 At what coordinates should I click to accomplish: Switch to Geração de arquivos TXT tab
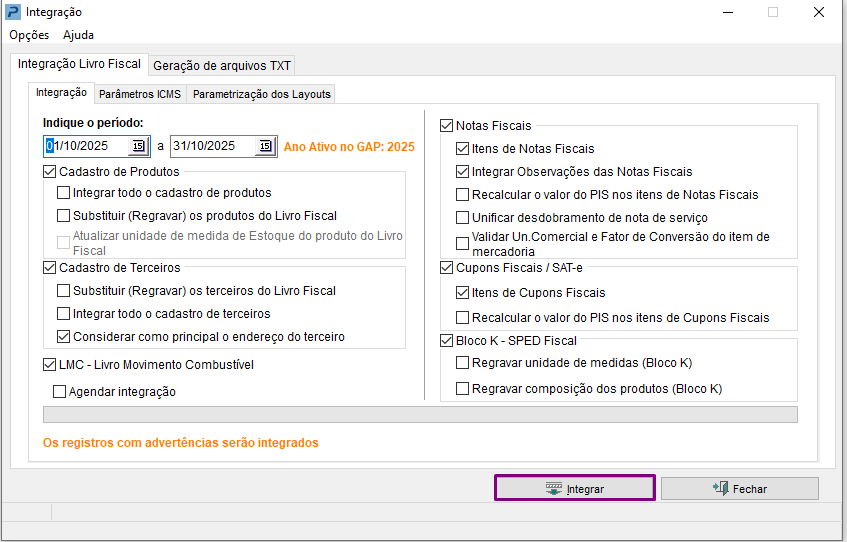(x=222, y=65)
